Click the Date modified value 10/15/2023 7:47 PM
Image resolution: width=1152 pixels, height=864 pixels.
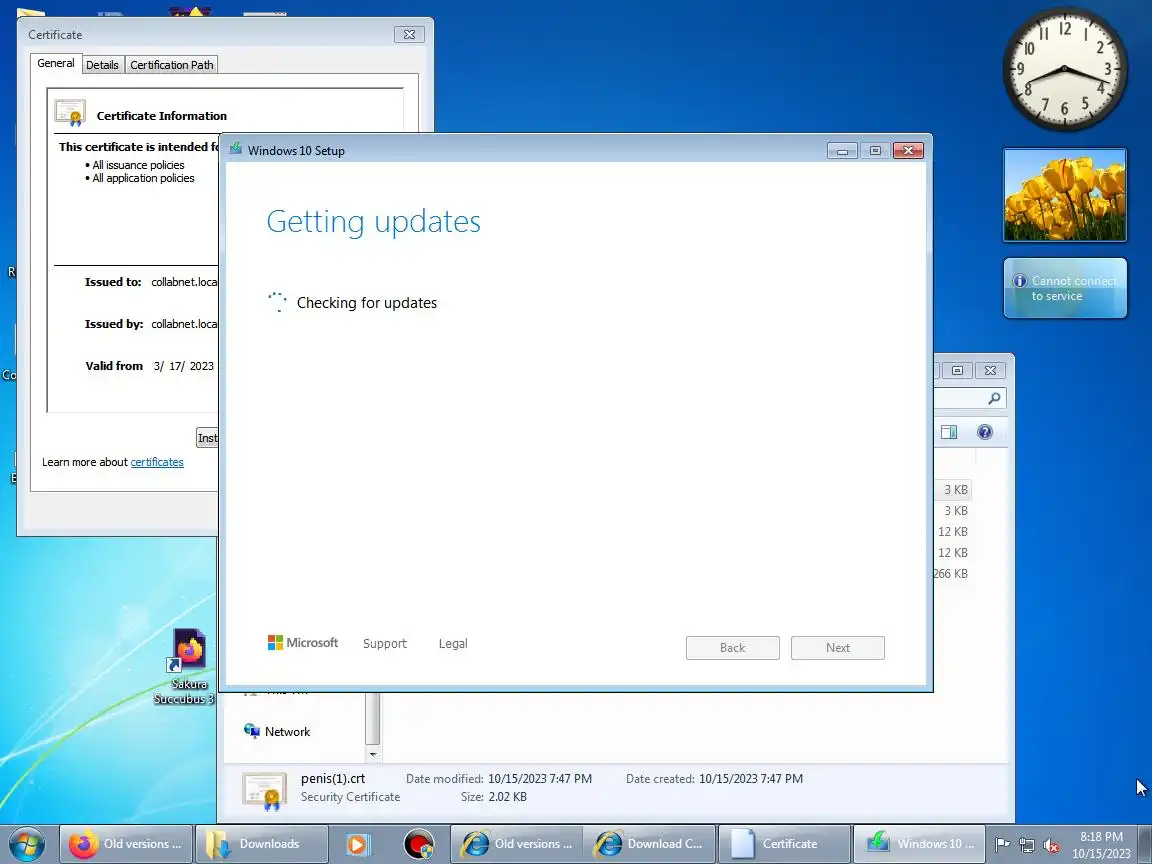pos(540,779)
